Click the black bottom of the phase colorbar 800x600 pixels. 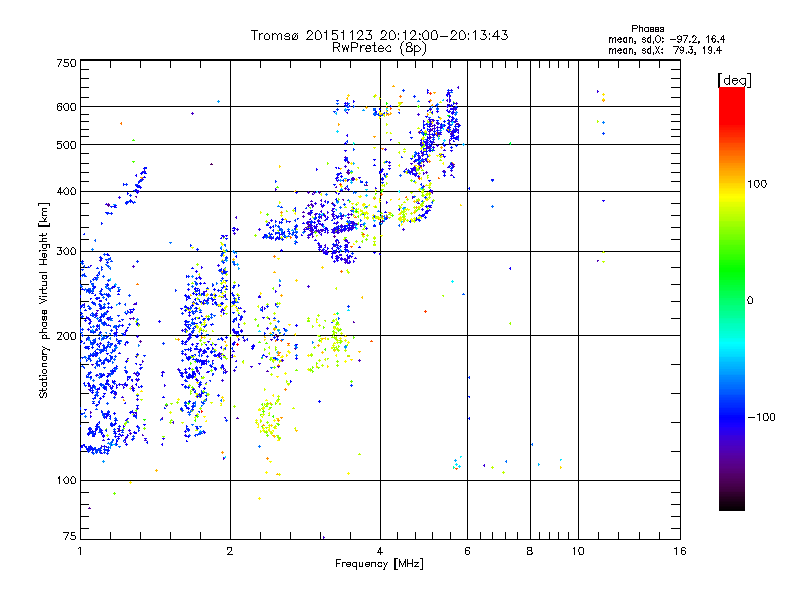pyautogui.click(x=732, y=503)
